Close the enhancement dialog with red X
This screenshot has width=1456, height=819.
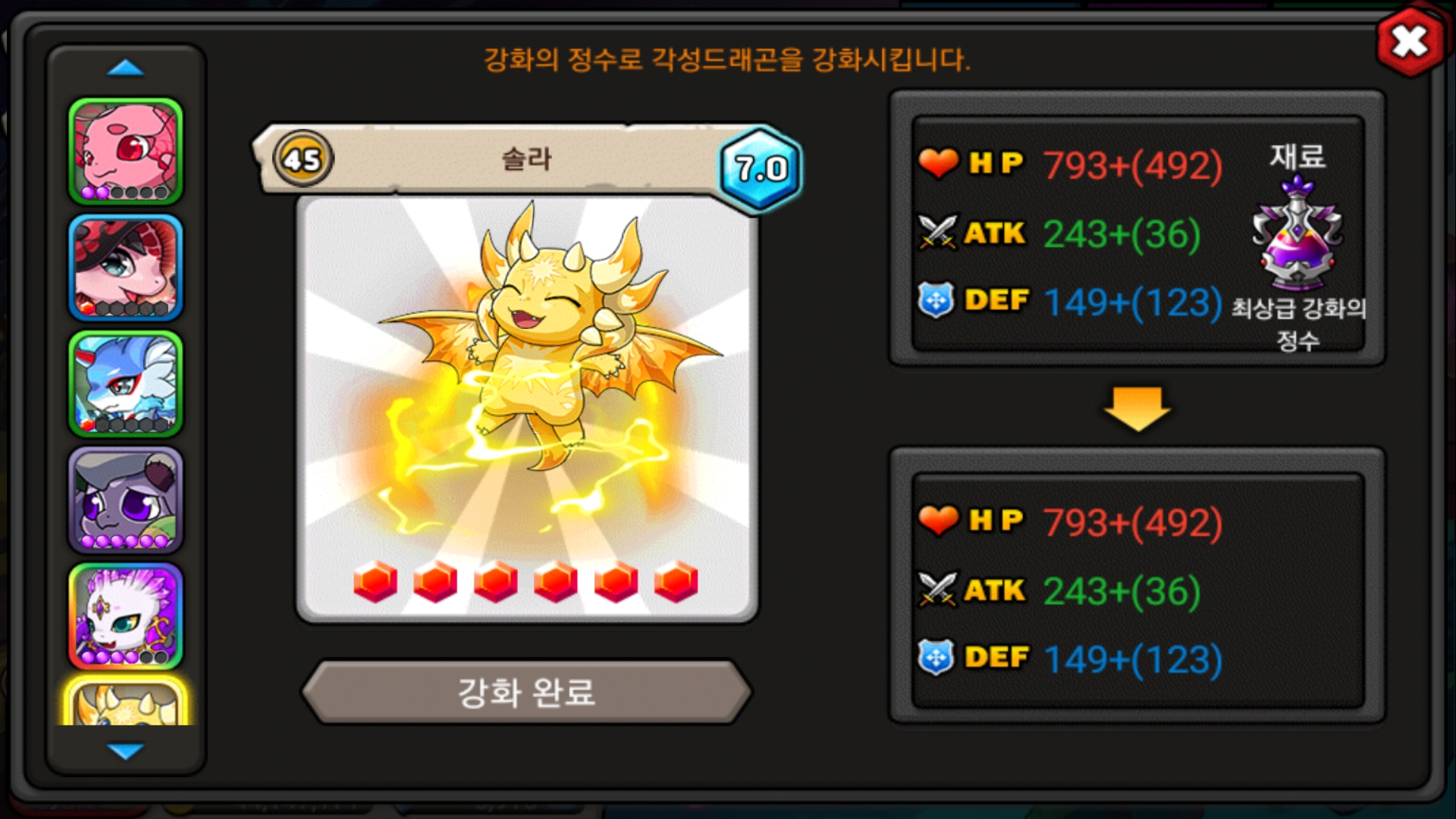point(1410,42)
